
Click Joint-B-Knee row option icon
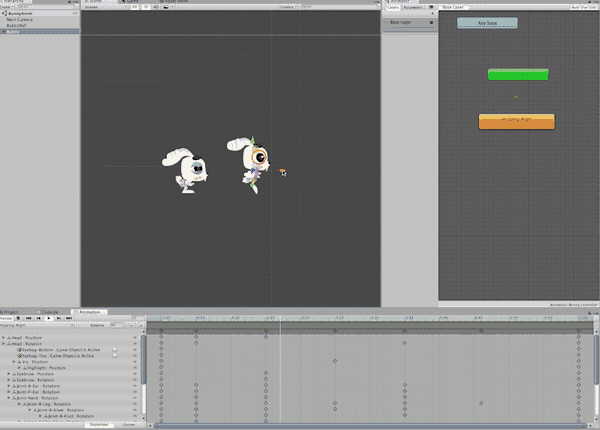[135, 410]
